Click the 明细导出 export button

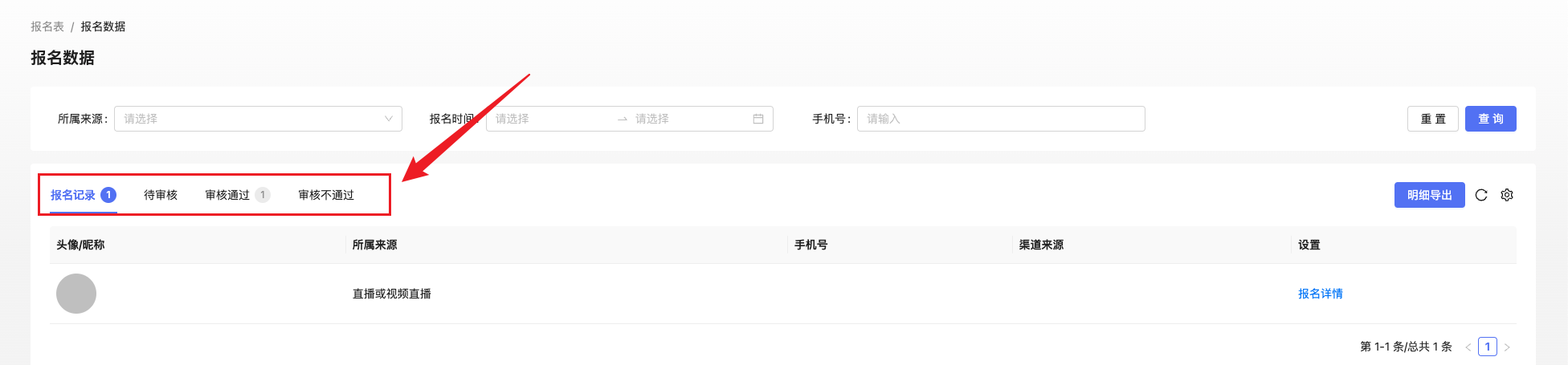(x=1429, y=195)
